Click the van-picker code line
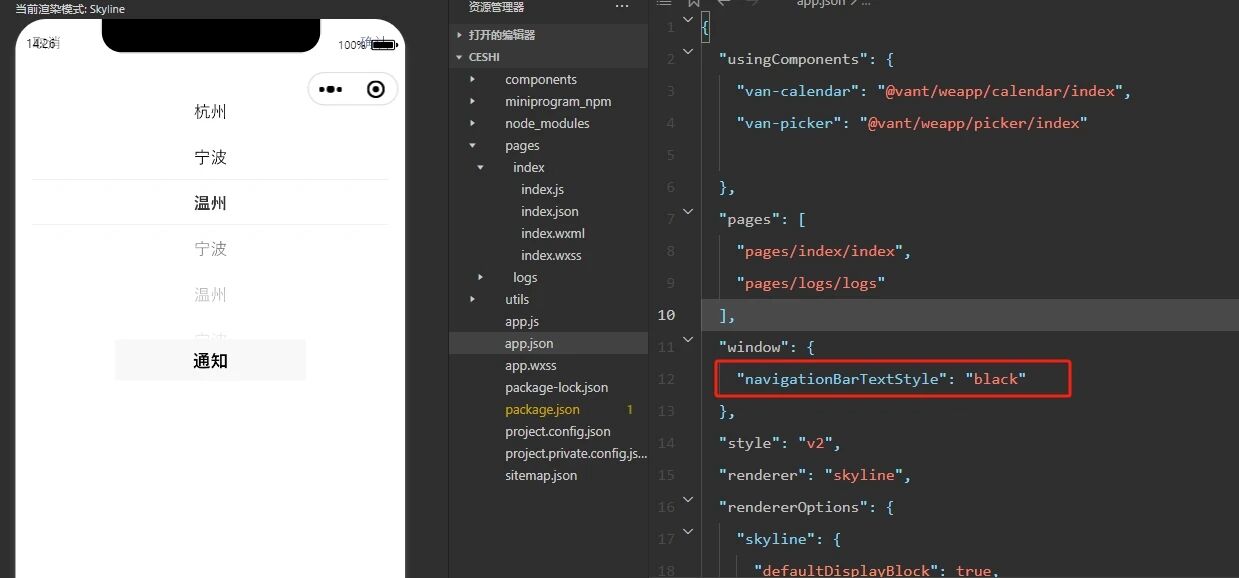 pyautogui.click(x=911, y=123)
